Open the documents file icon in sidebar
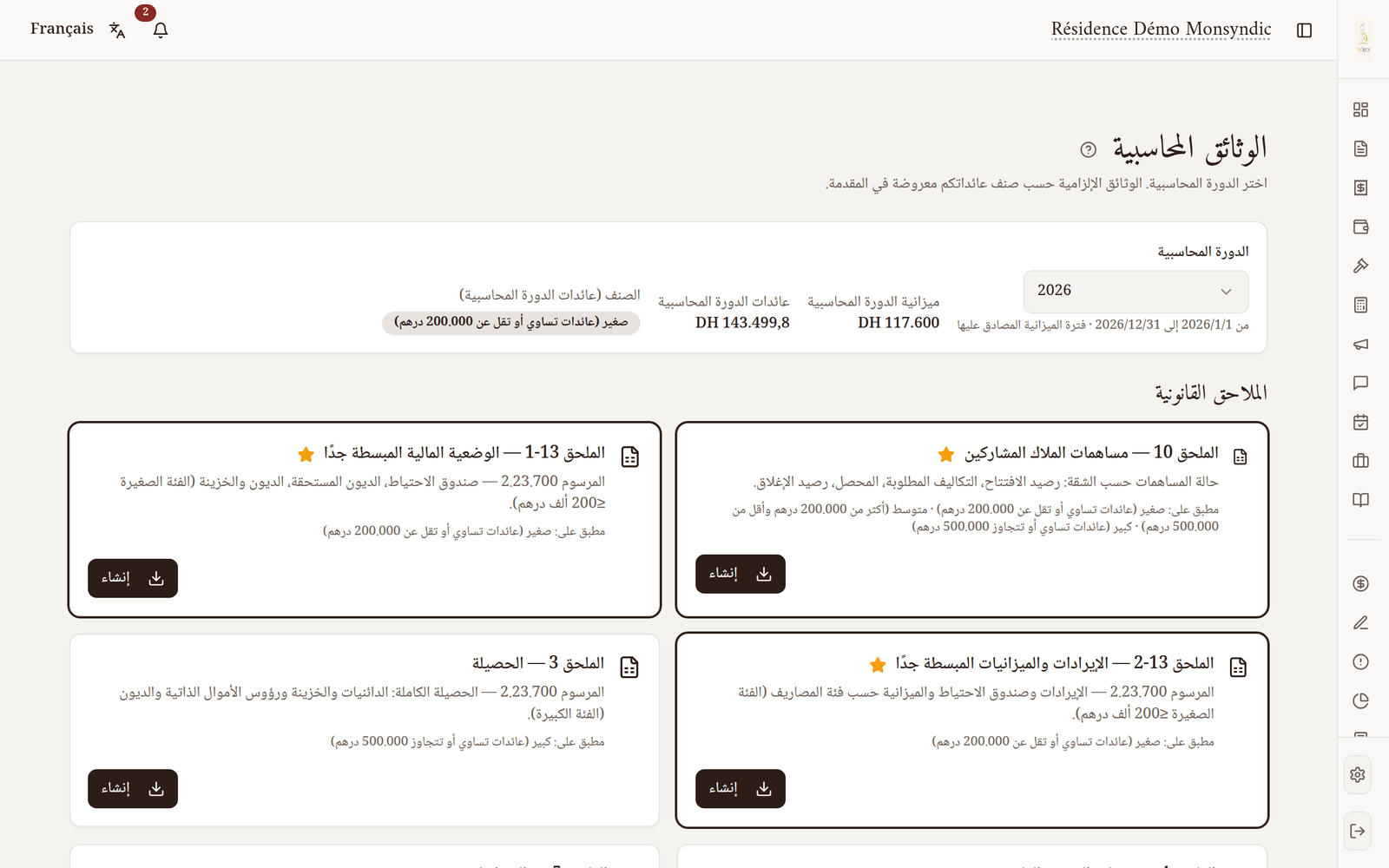1389x868 pixels. (1360, 148)
